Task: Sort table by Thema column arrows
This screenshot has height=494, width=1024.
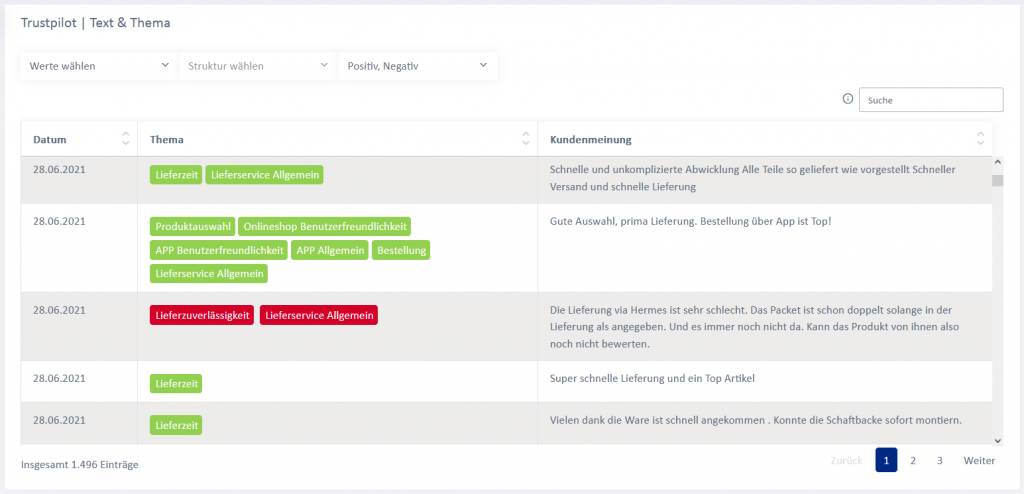Action: click(x=526, y=140)
